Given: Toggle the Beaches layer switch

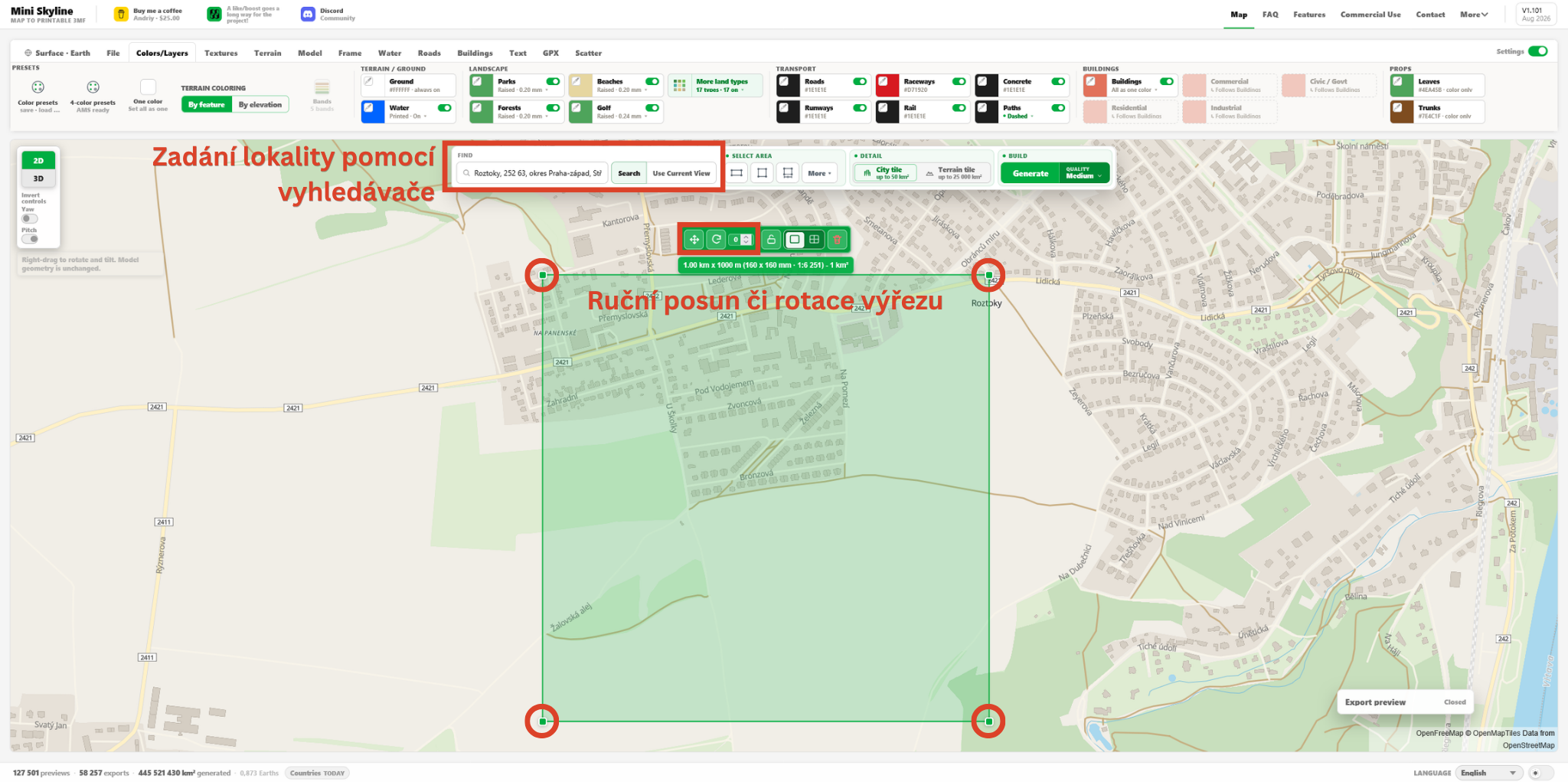Looking at the screenshot, I should [652, 81].
